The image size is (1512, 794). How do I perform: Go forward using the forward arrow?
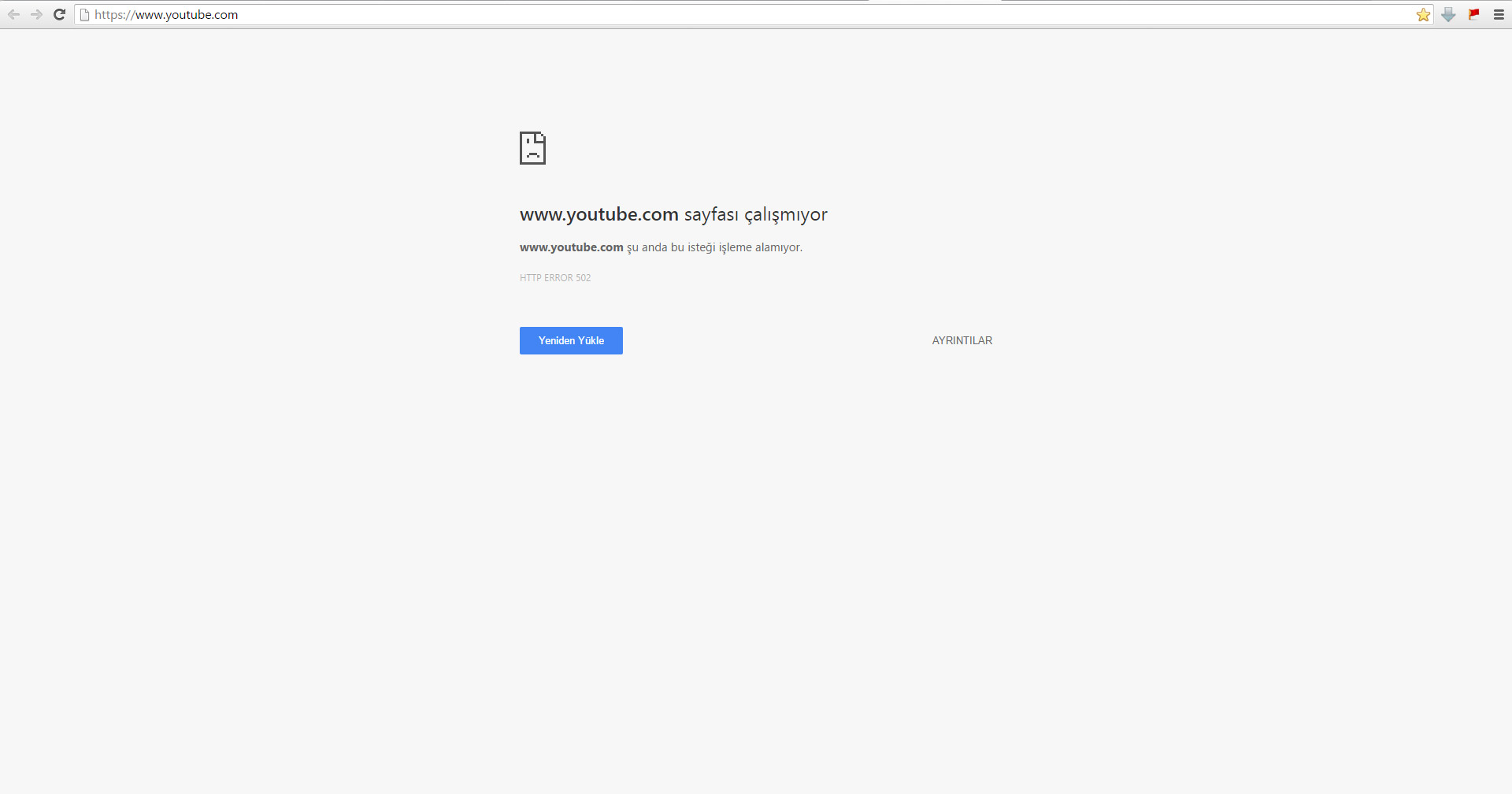pyautogui.click(x=36, y=14)
